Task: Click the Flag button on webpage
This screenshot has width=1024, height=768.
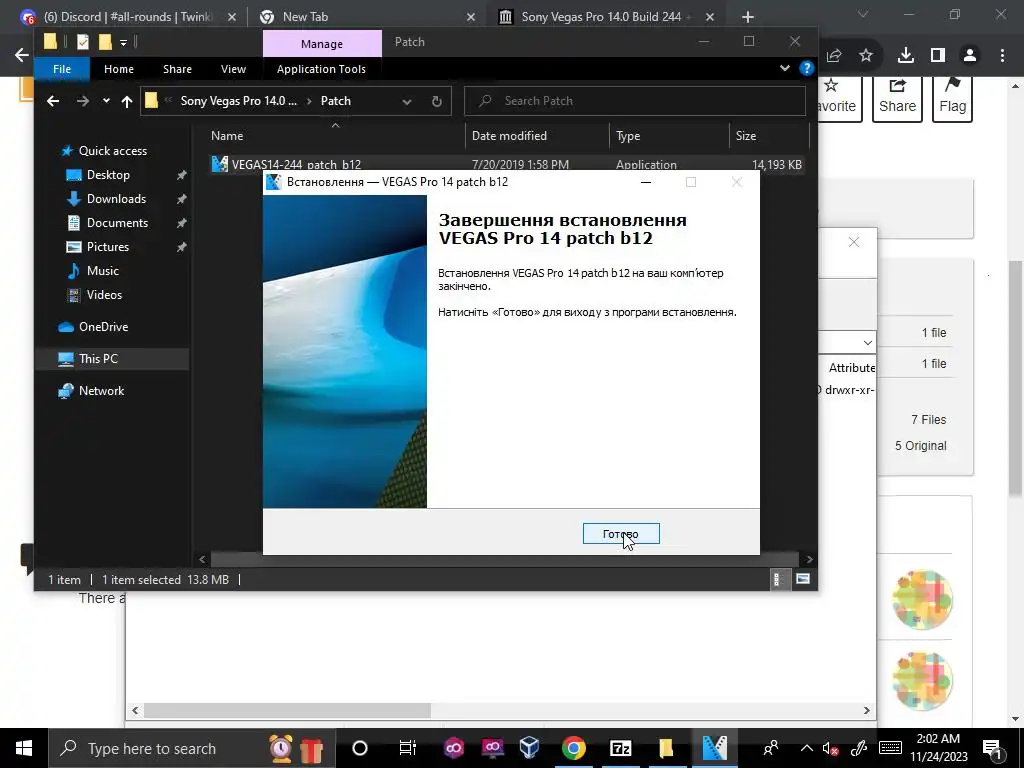Action: 953,98
